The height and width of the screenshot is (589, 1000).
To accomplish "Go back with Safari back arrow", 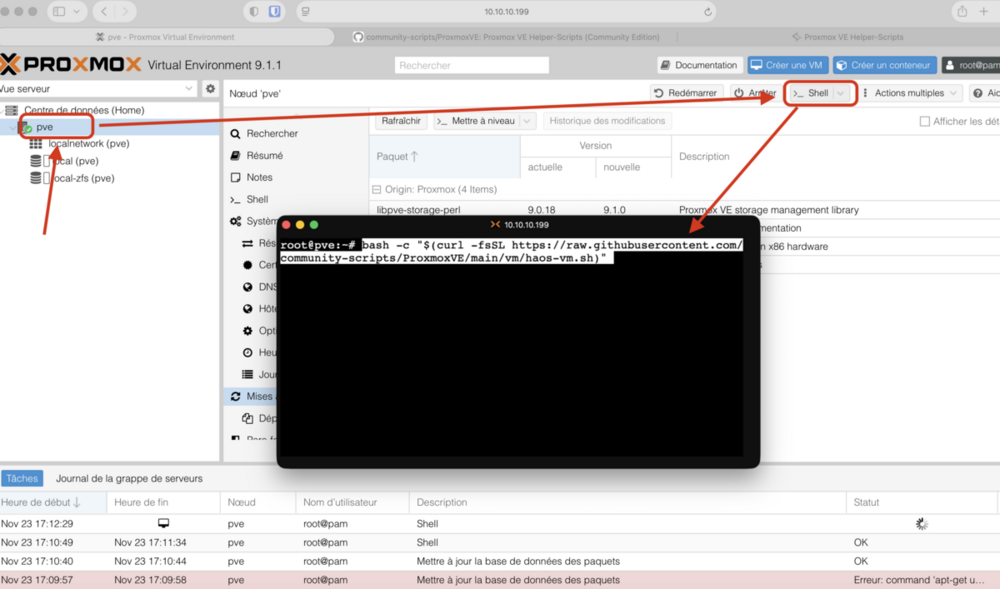I will (x=104, y=11).
